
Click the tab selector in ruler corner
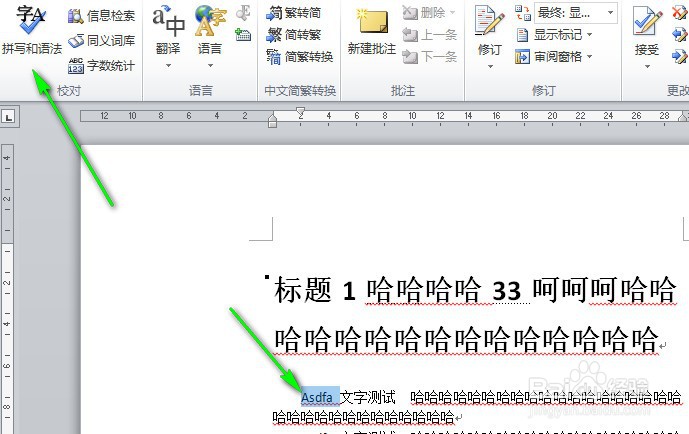coord(9,117)
